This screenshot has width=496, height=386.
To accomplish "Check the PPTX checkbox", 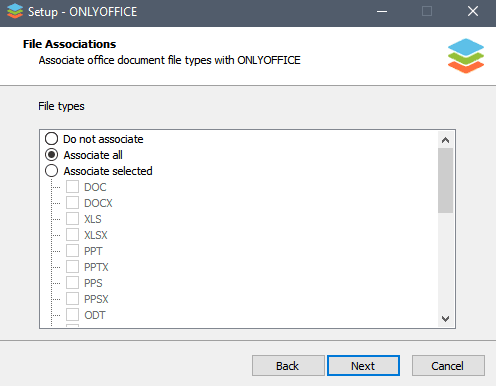I will [72, 267].
